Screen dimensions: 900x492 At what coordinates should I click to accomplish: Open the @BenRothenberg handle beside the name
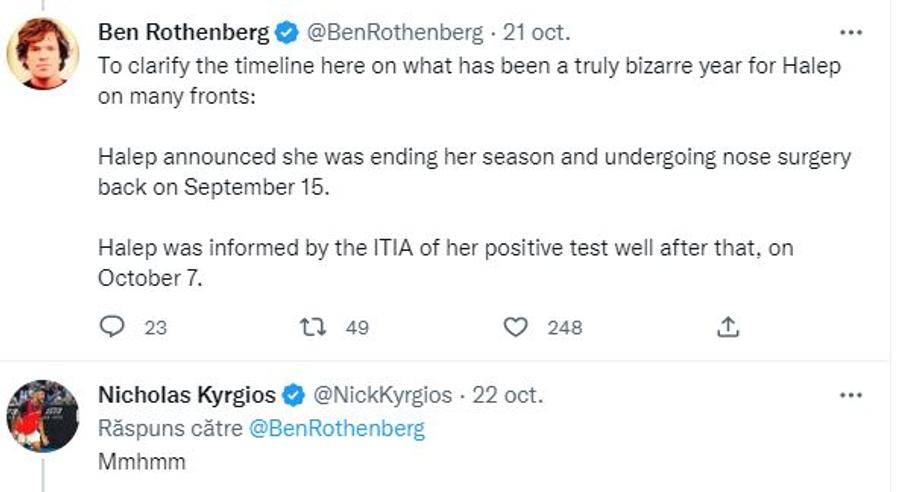395,33
